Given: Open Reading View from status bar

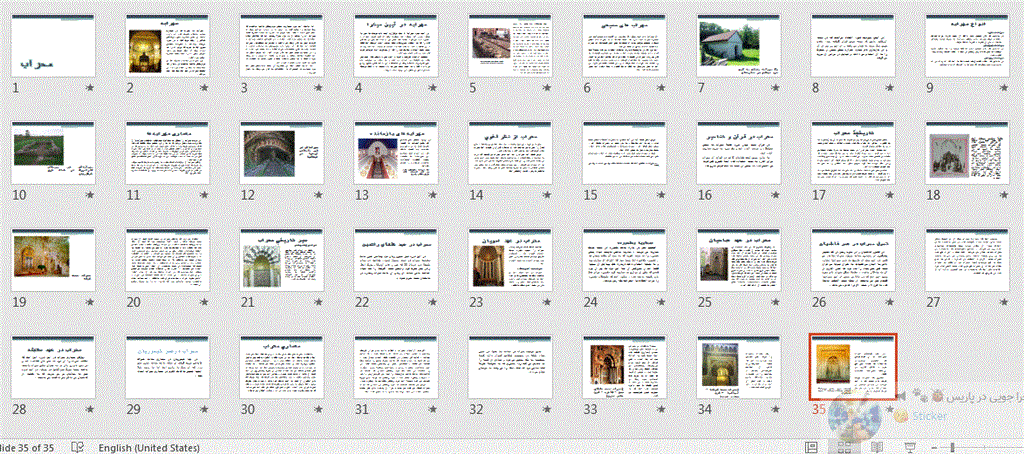Looking at the screenshot, I should click(877, 447).
